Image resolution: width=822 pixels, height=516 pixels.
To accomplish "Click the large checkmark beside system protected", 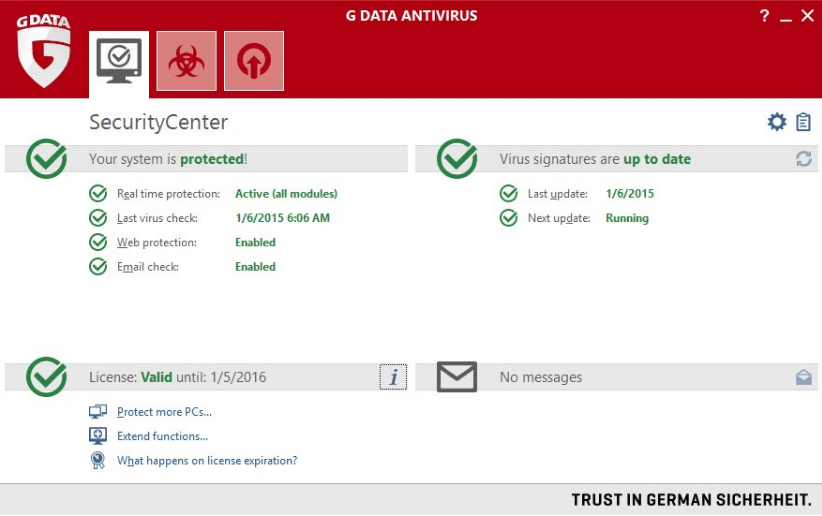I will point(47,158).
